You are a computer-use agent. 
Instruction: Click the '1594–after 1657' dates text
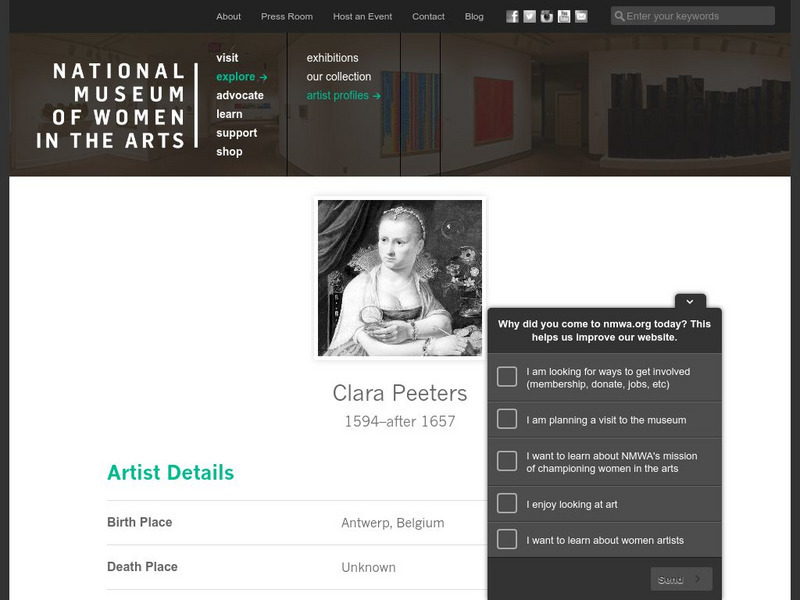399,421
